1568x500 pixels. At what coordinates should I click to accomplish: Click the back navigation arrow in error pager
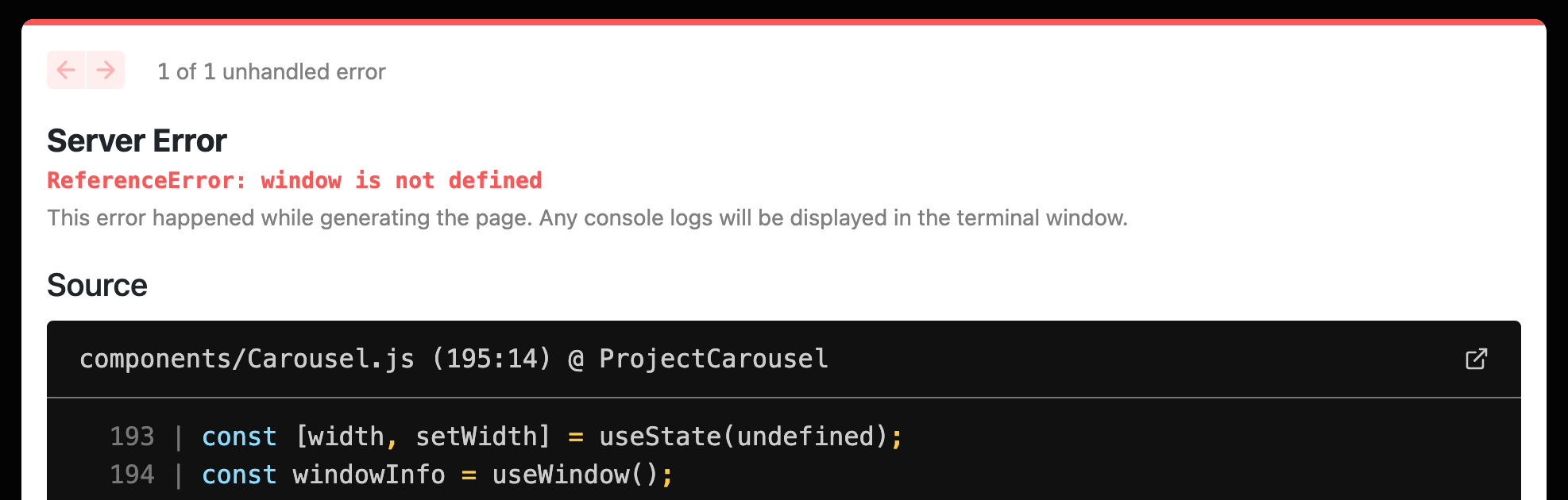click(66, 70)
